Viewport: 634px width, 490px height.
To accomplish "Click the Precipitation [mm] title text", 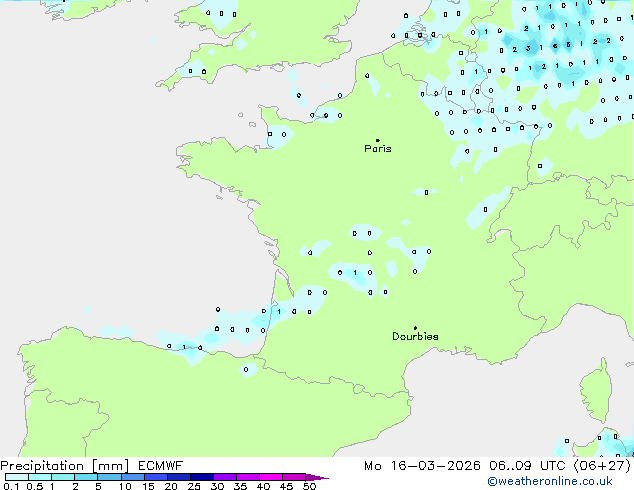I will coord(64,466).
